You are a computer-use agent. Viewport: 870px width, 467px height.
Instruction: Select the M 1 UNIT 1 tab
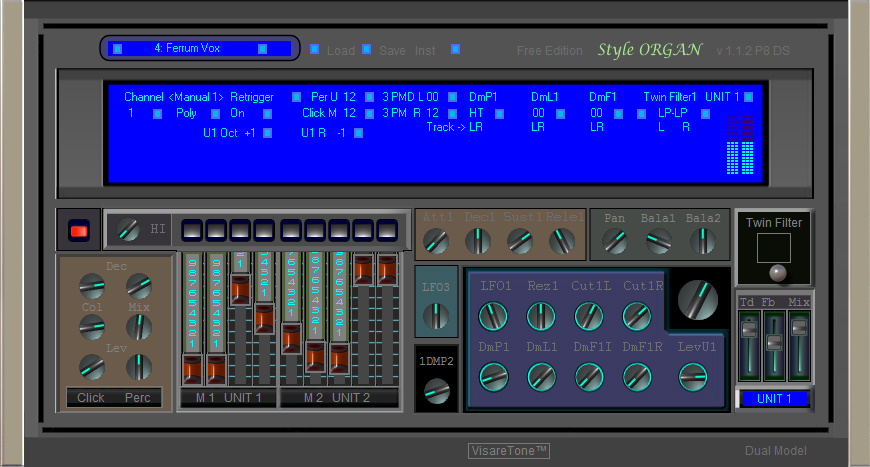[x=228, y=398]
